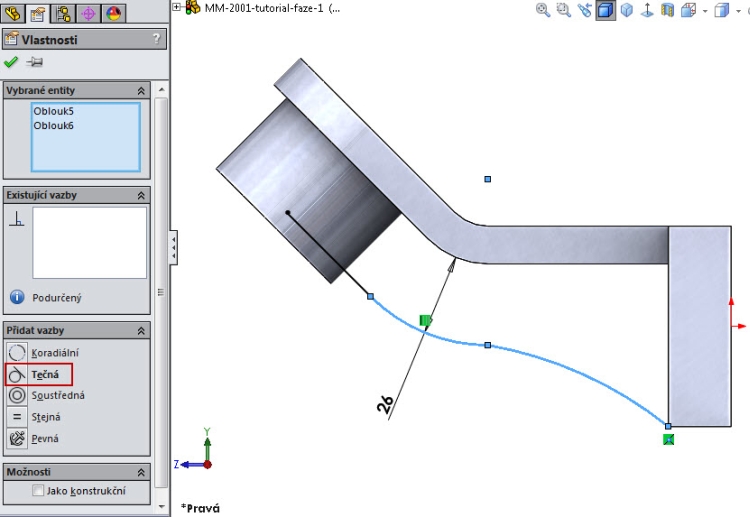Click the Previous View icon
Viewport: 750px width, 517px height.
[x=585, y=11]
